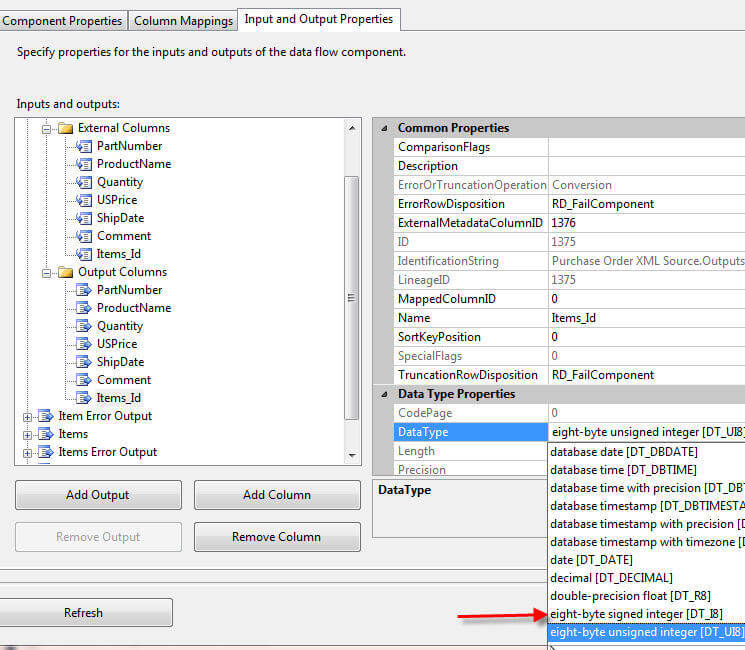Click the Refresh button
Viewport: 745px width, 650px height.
tap(84, 613)
